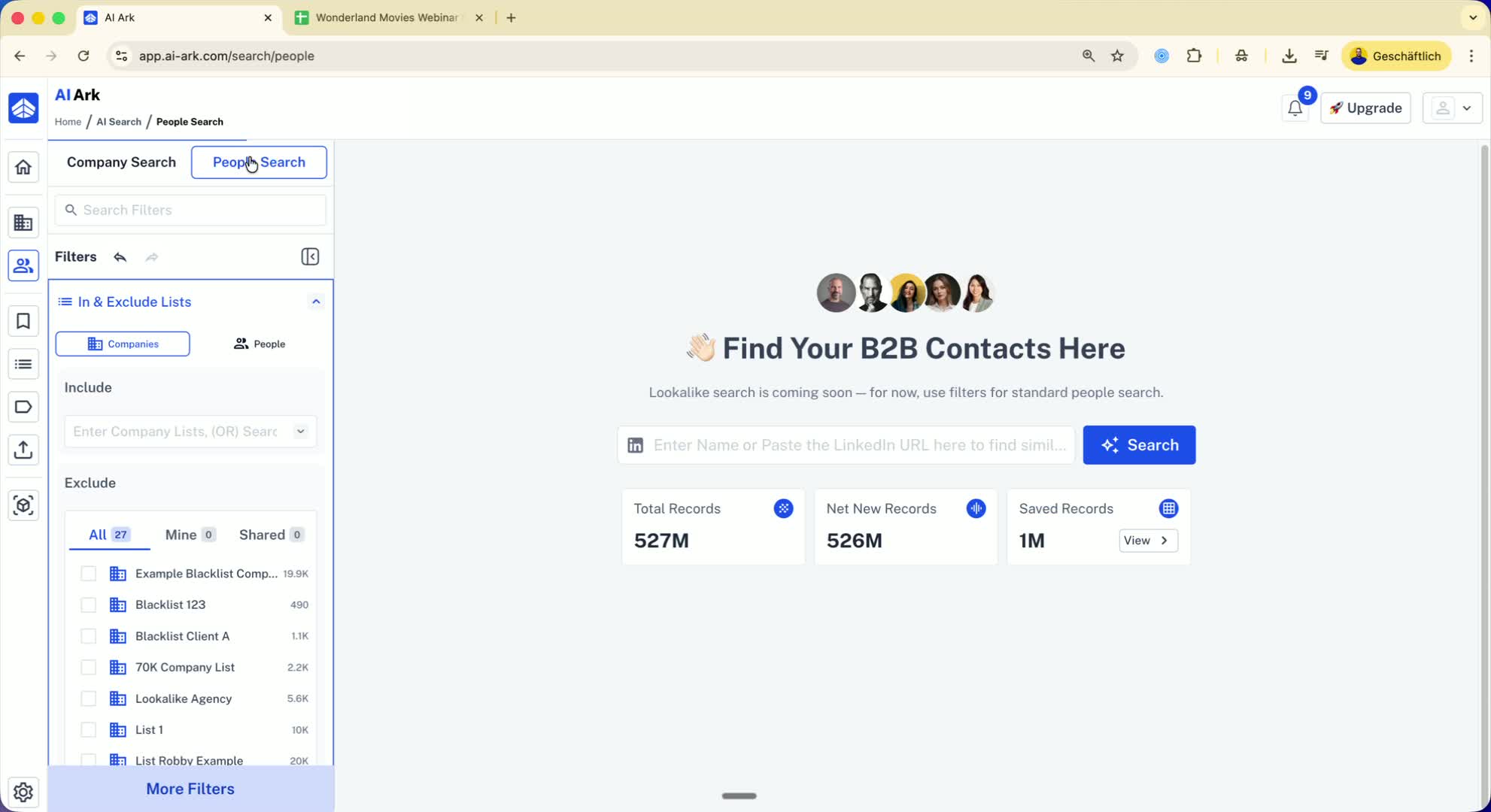Click the companies building sidebar icon
Image resolution: width=1491 pixels, height=812 pixels.
point(23,223)
